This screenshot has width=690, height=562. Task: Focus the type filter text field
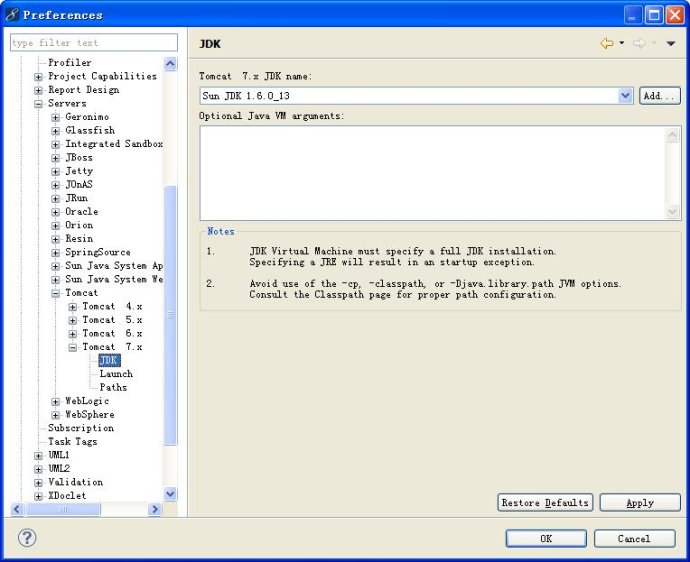[94, 43]
